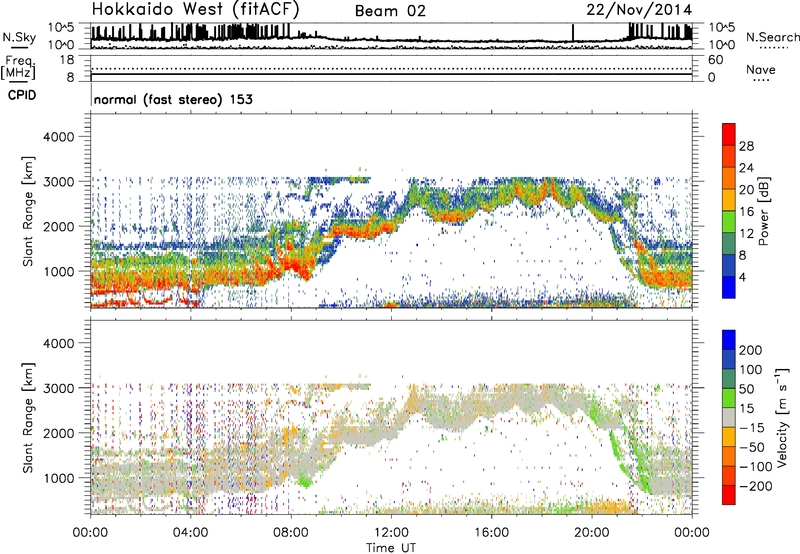Image resolution: width=800 pixels, height=554 pixels.
Task: Click the '200' tick on Velocity color bar
Action: click(x=751, y=350)
